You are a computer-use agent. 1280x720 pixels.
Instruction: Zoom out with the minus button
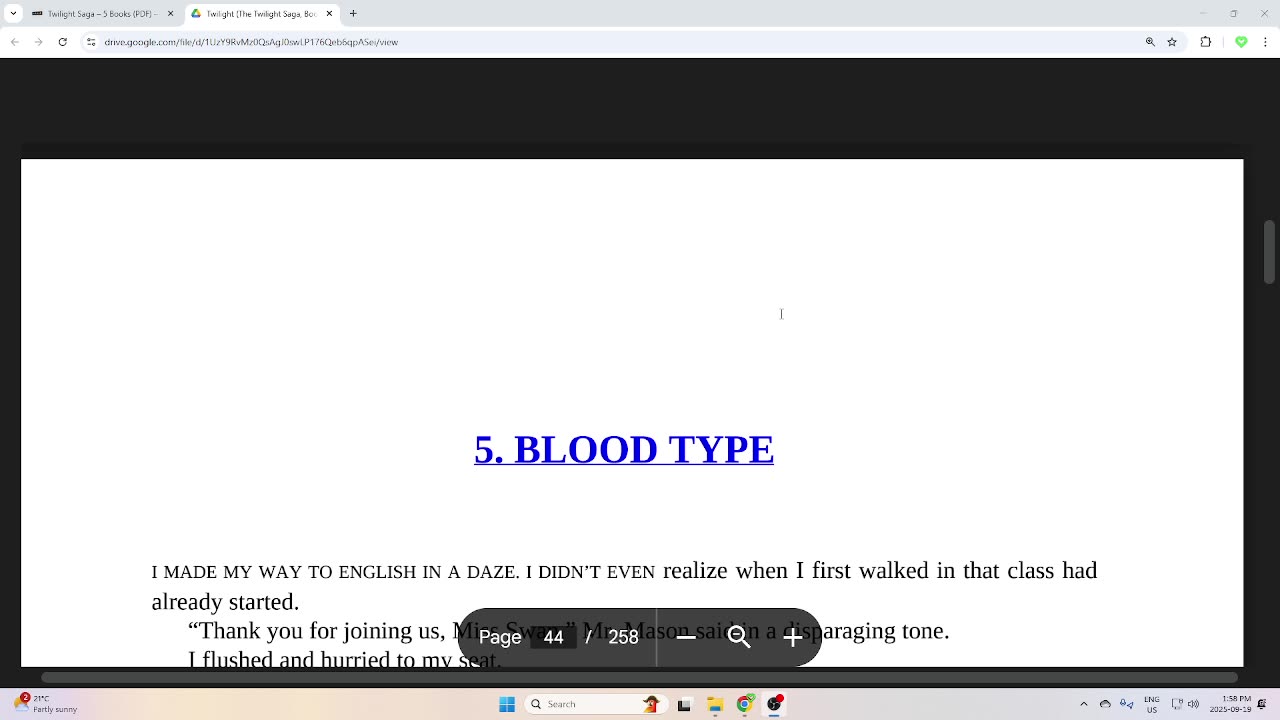tap(686, 637)
